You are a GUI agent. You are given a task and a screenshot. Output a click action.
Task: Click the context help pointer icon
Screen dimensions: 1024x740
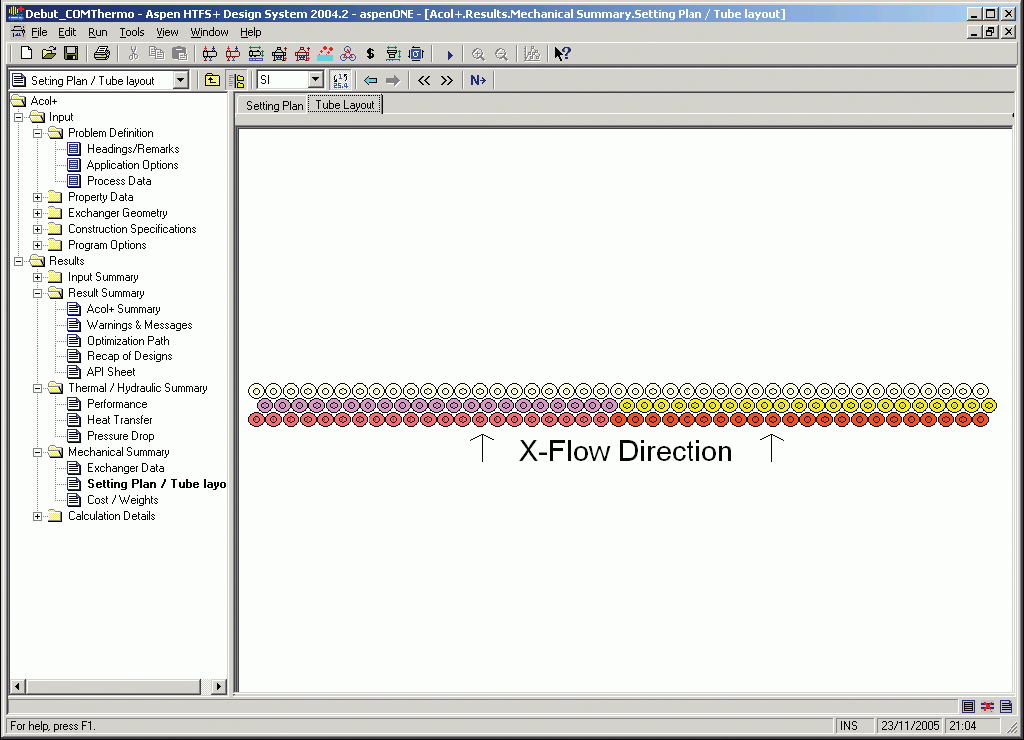(562, 54)
